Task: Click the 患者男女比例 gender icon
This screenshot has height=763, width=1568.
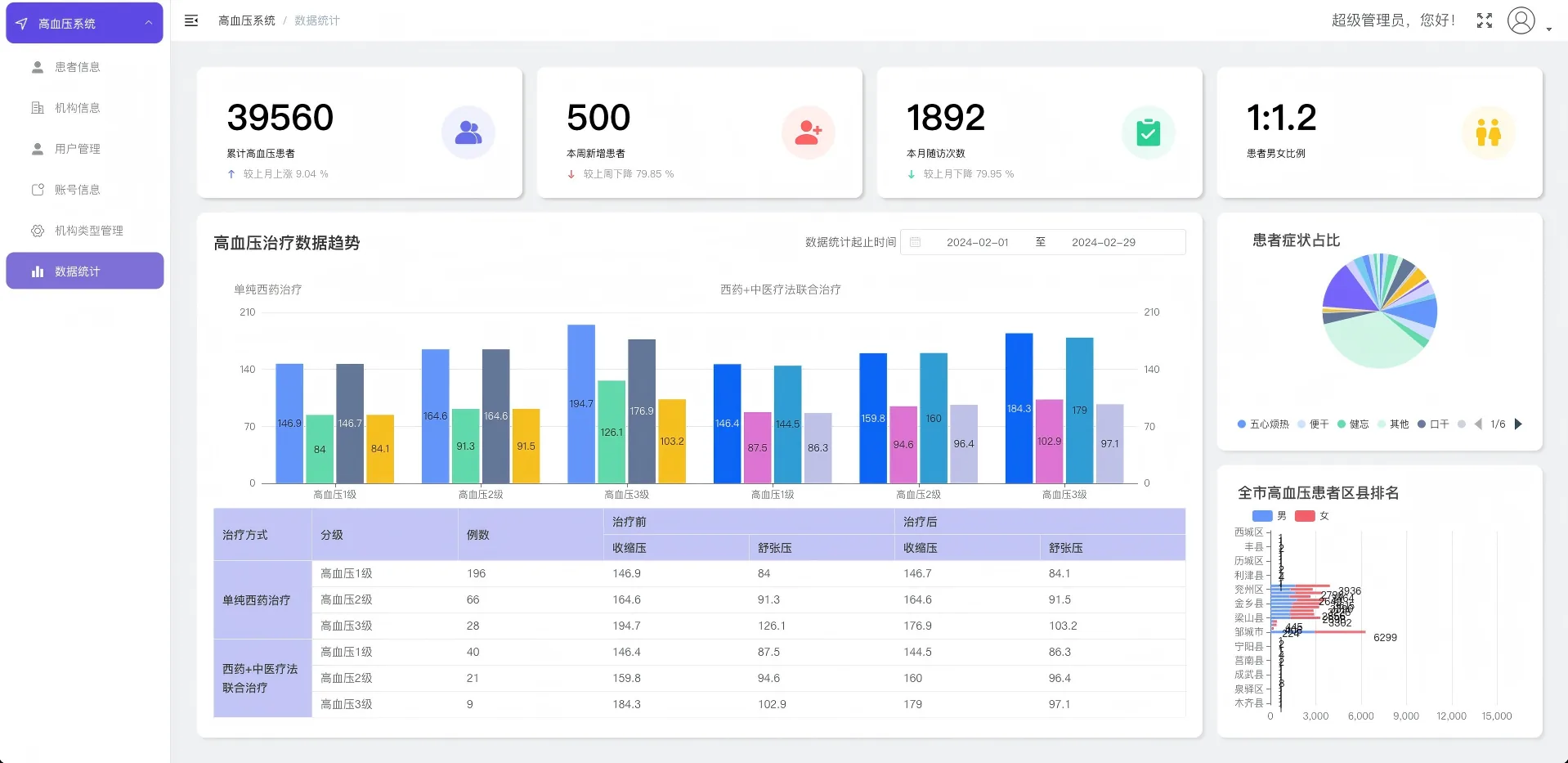Action: click(x=1489, y=132)
